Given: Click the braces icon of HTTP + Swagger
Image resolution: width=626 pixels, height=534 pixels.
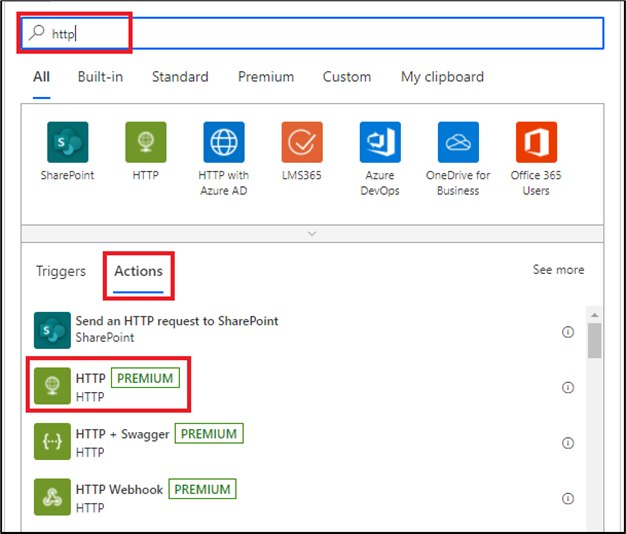Looking at the screenshot, I should pos(52,441).
